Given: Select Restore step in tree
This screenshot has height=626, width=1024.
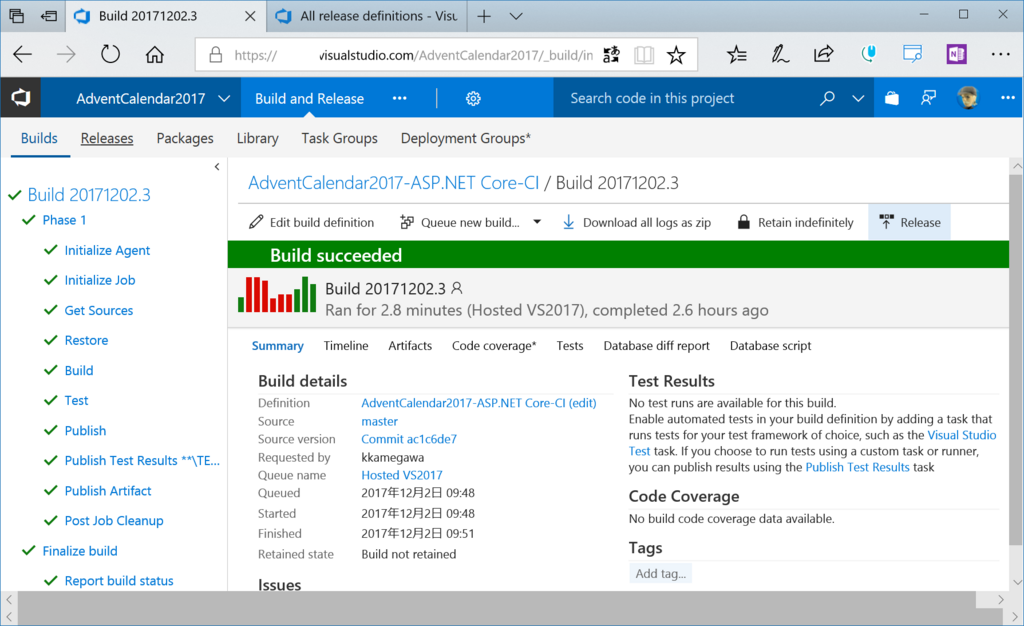Looking at the screenshot, I should 86,340.
